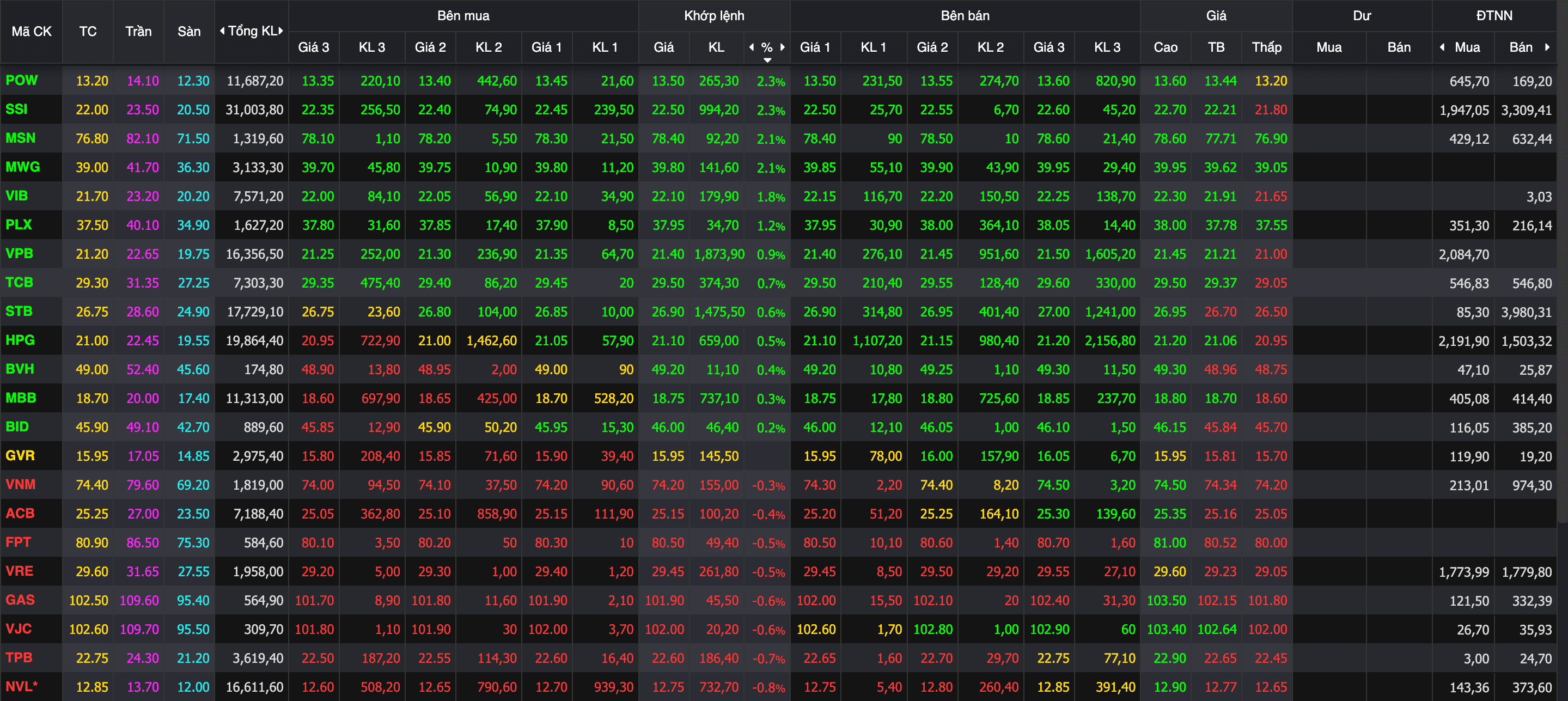This screenshot has height=701, width=1568.
Task: Click MSN ceiling price 82.10
Action: [143, 139]
